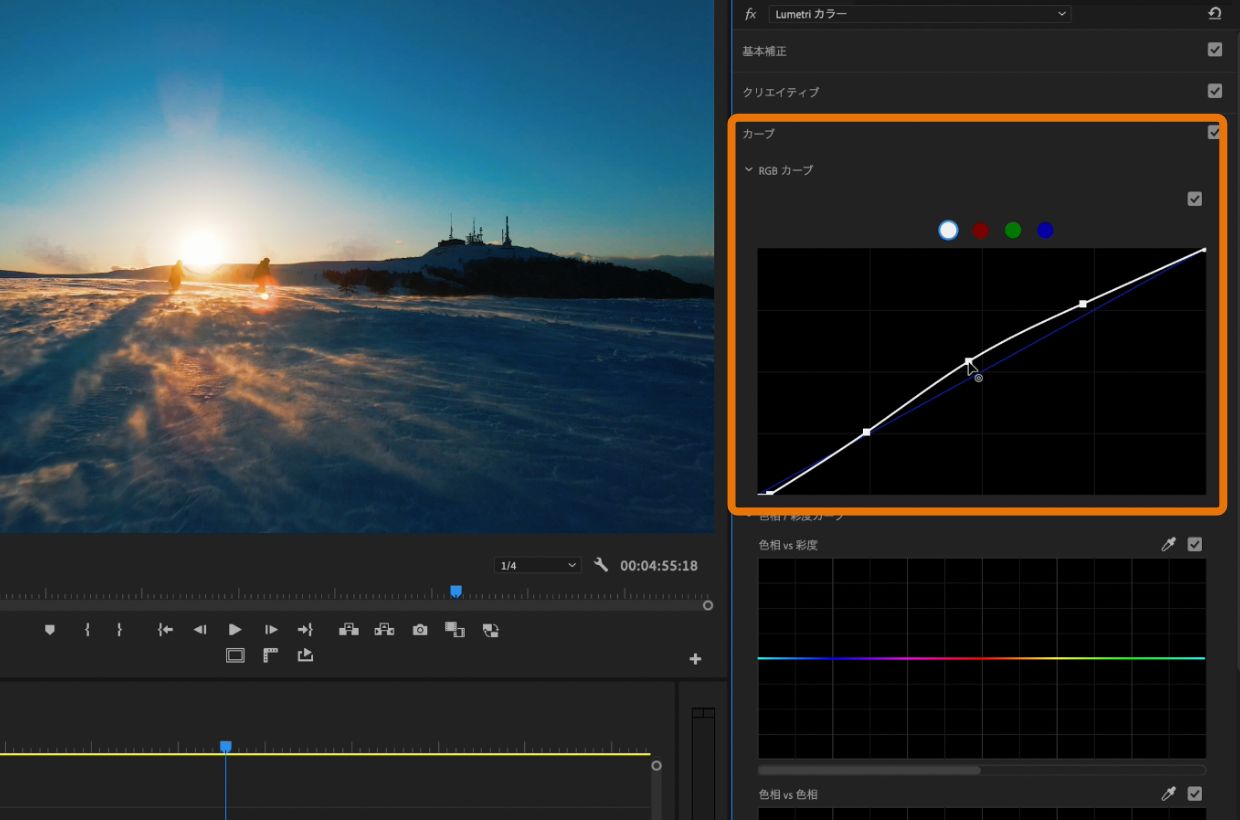Pick the 色相 vs 色相 eyedropper

1168,794
